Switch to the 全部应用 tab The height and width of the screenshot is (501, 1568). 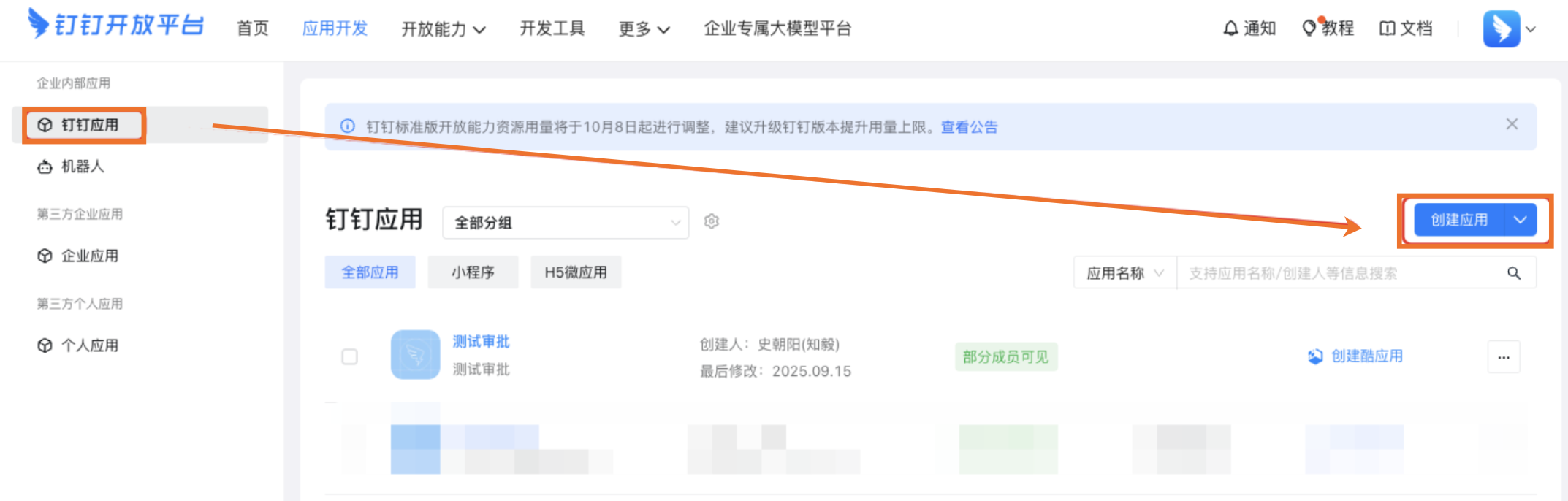[370, 272]
